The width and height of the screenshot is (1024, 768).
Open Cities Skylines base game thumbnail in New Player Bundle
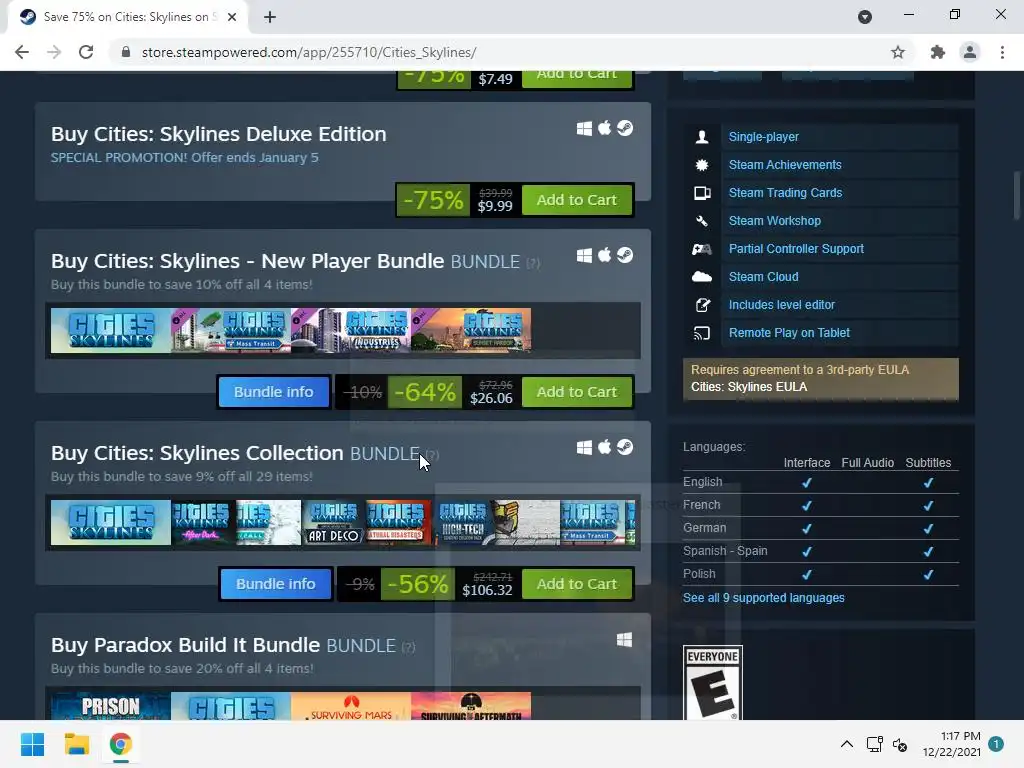tap(111, 330)
